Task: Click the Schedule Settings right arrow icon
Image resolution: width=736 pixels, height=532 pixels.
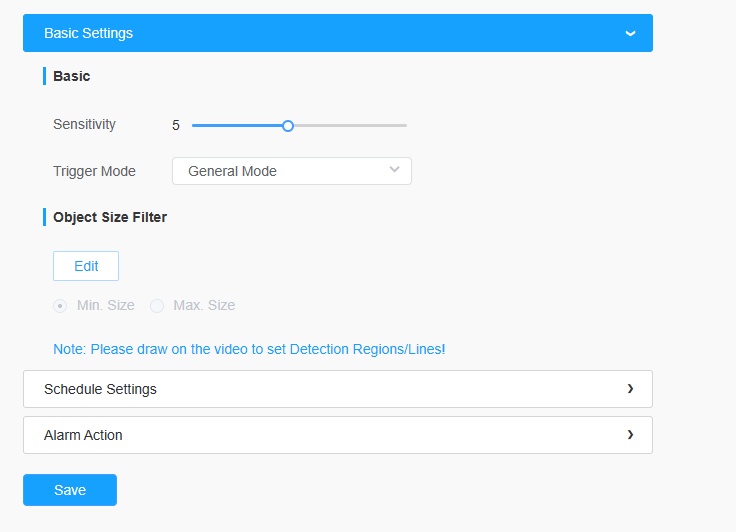Action: tap(630, 389)
